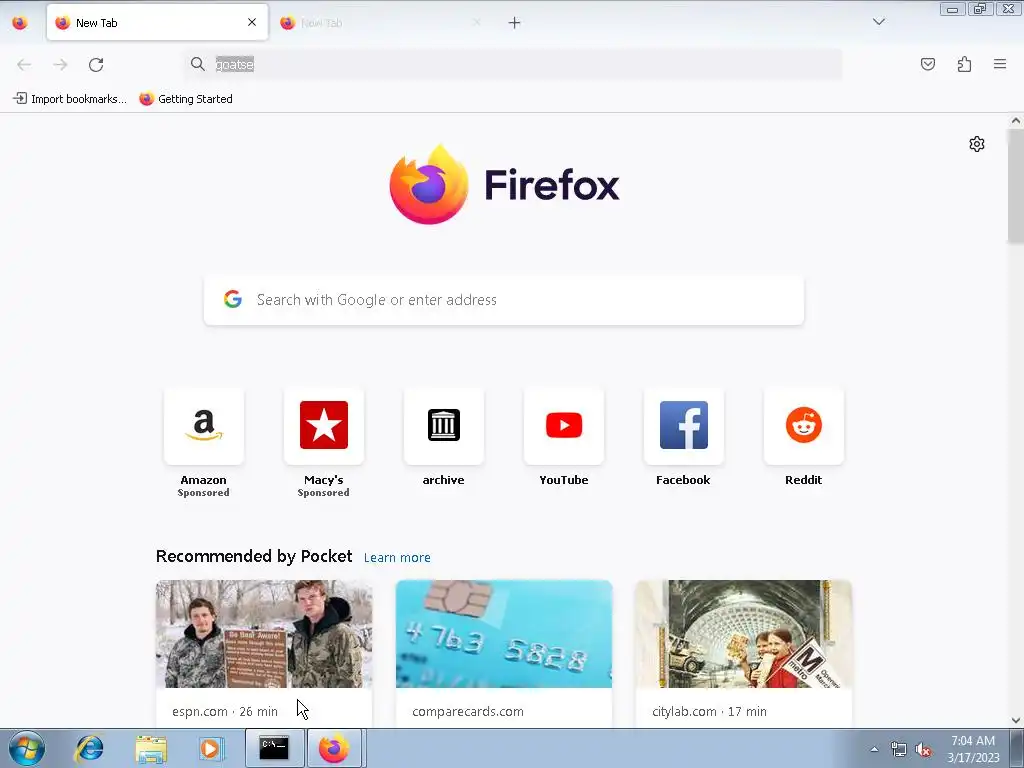1024x768 pixels.
Task: Click the comparecards.com source text
Action: click(468, 711)
